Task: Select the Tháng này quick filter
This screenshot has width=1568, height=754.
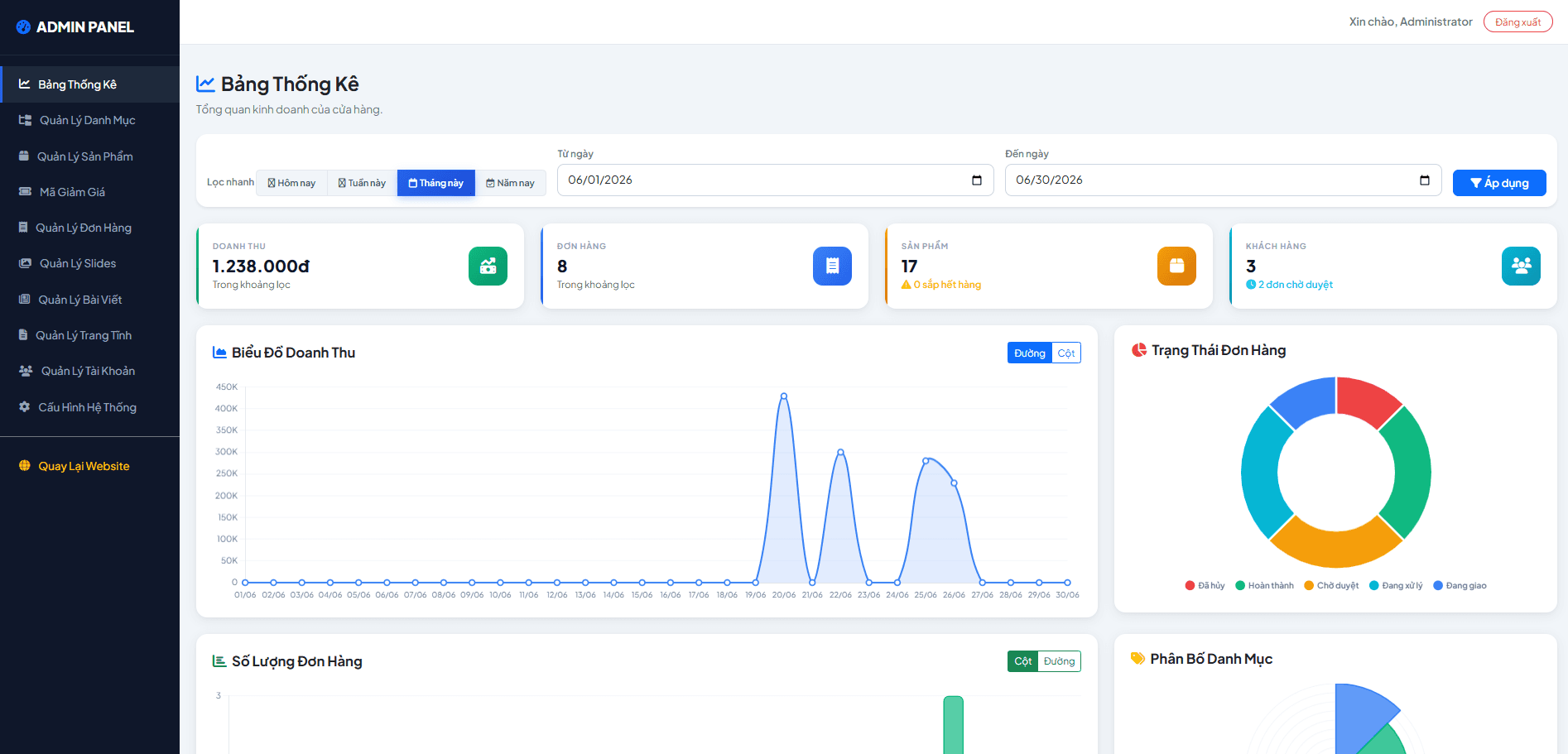Action: coord(436,183)
